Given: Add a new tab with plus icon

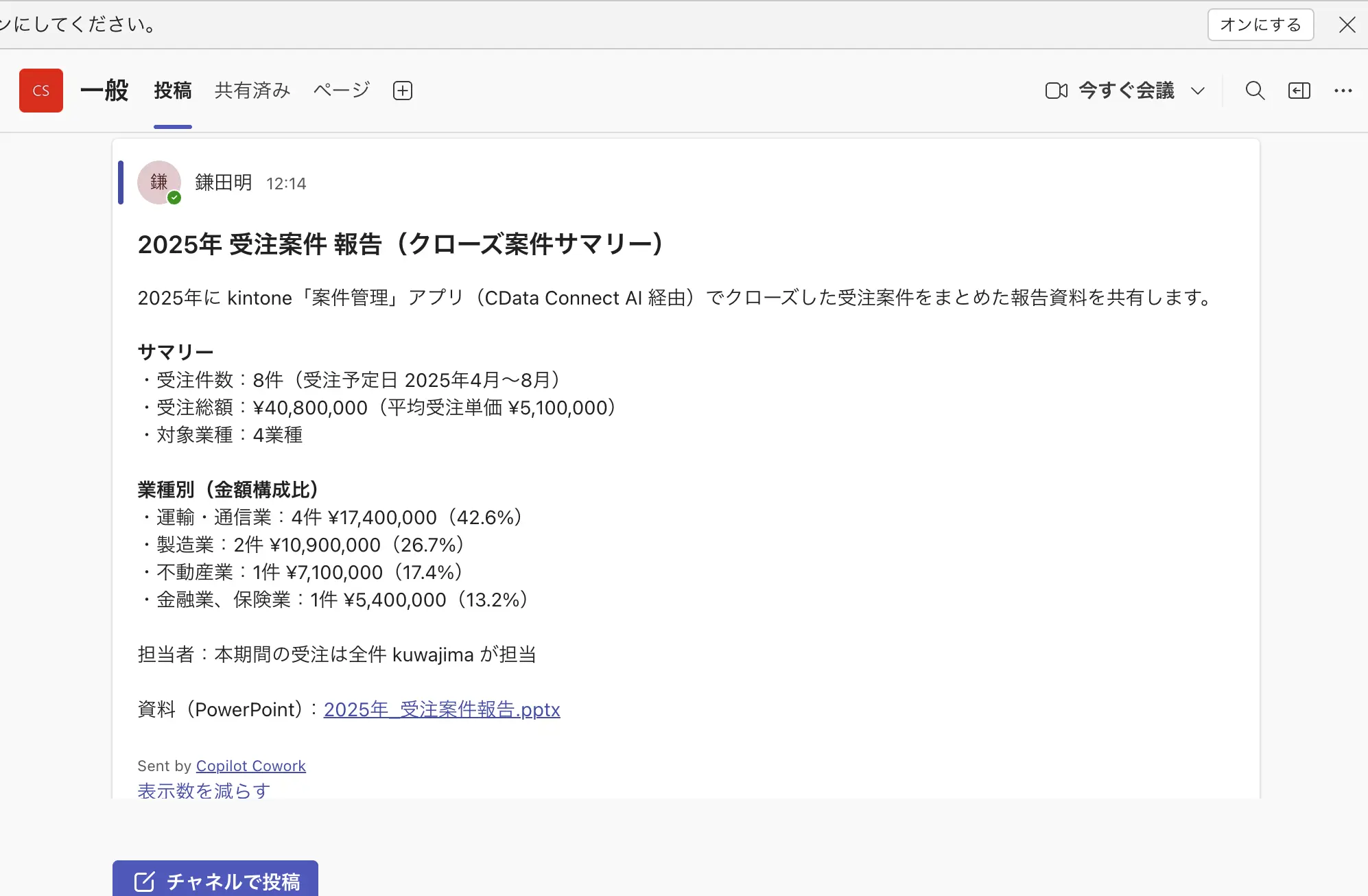Looking at the screenshot, I should (403, 91).
